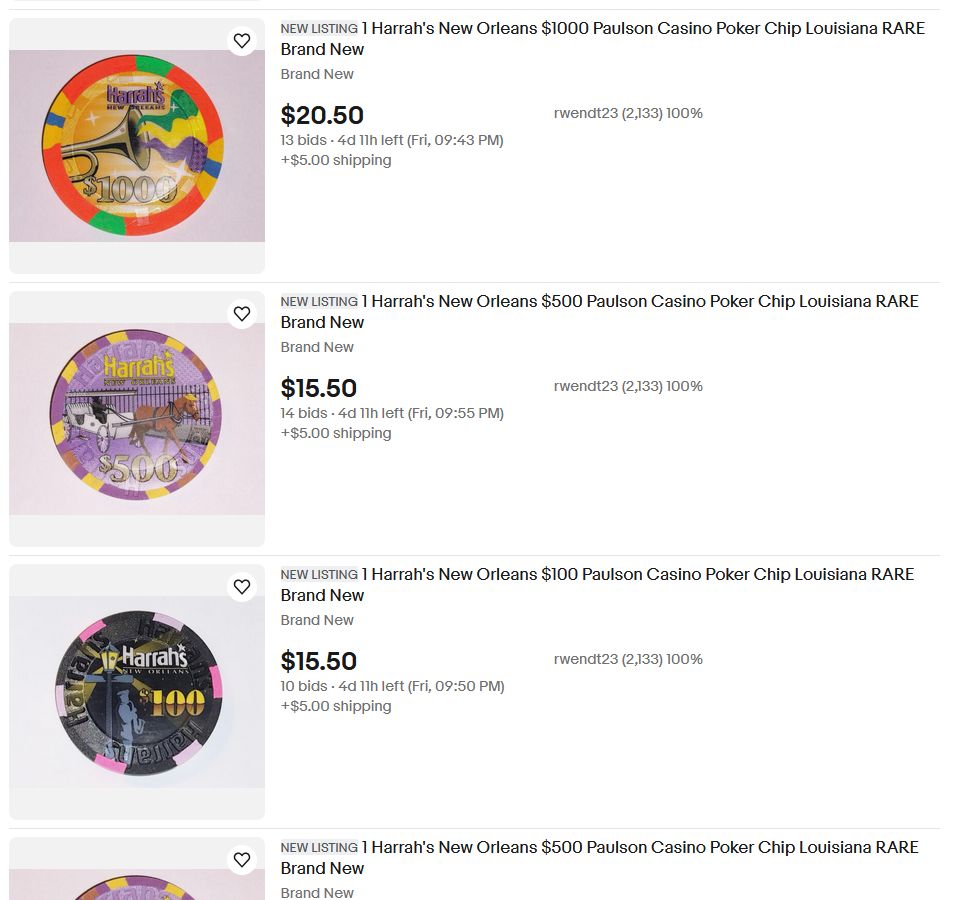Open the purple $500 horse carriage chip image

[137, 419]
